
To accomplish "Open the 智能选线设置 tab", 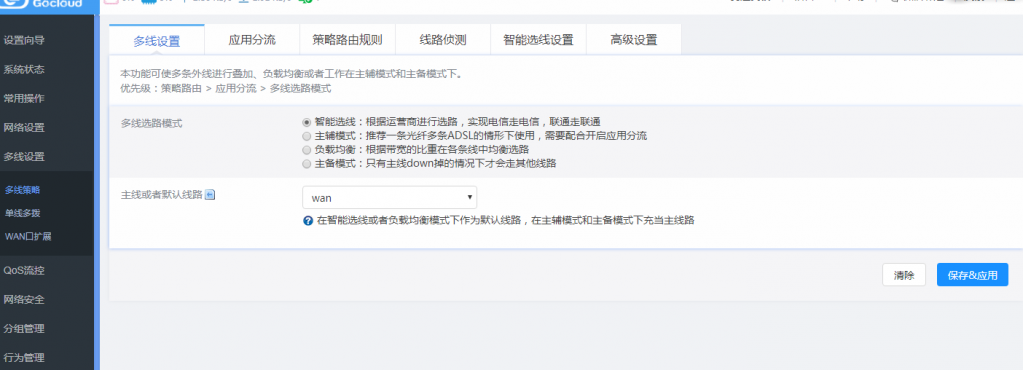I will click(x=538, y=40).
